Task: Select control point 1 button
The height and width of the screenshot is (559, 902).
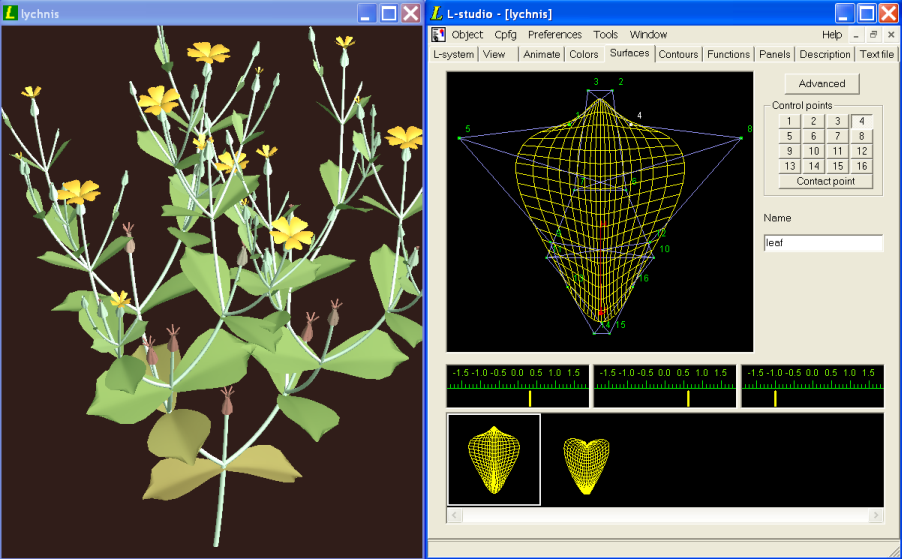Action: 789,121
